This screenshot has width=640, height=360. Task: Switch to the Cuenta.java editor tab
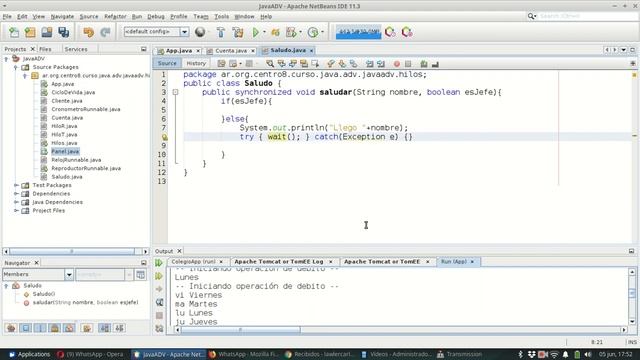tap(231, 51)
